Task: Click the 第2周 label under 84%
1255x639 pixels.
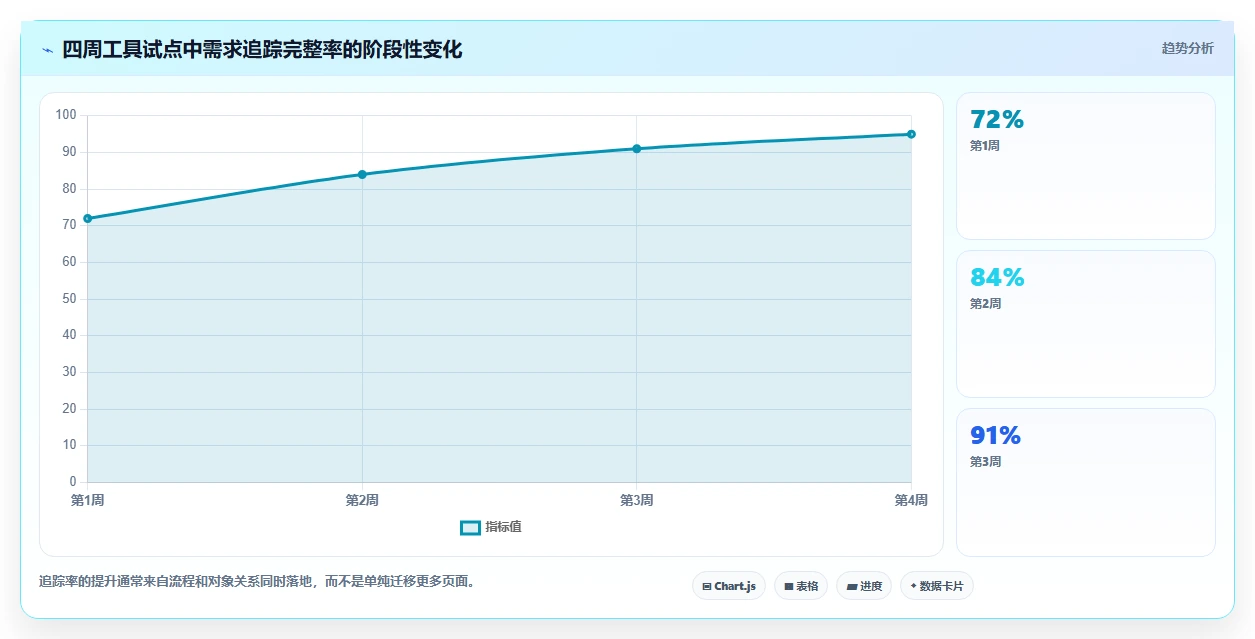Action: [985, 304]
